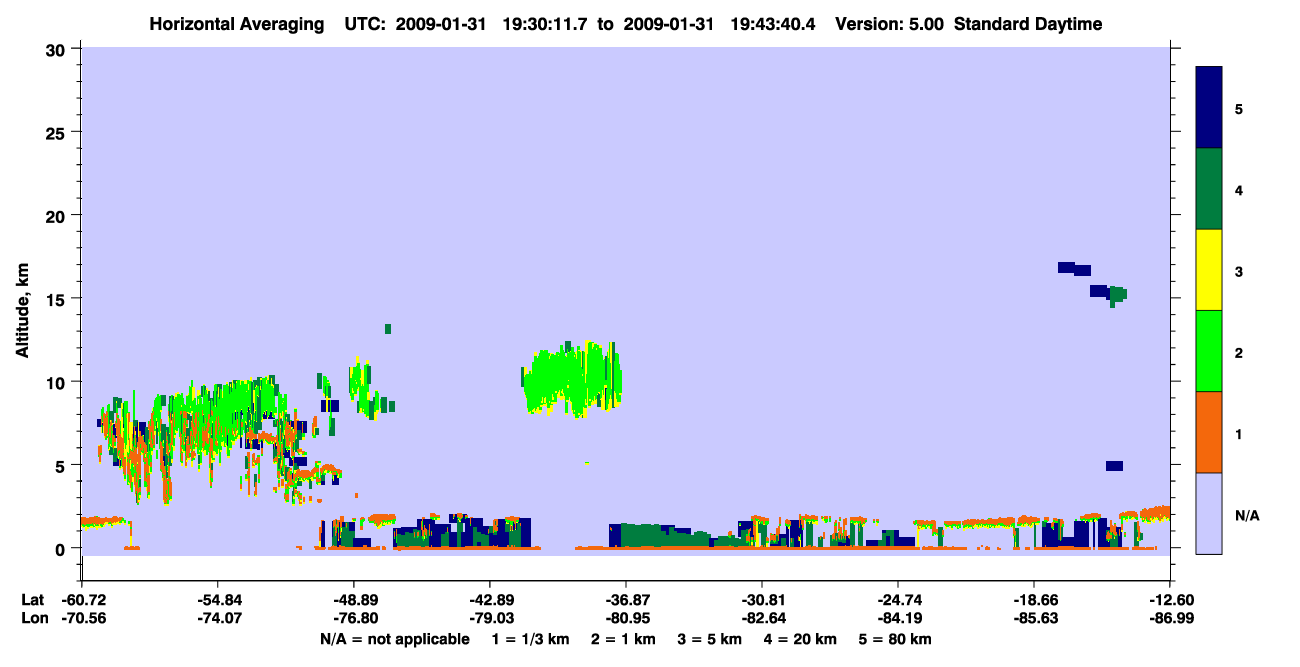Click the y-axis tick label 20

pyautogui.click(x=58, y=216)
